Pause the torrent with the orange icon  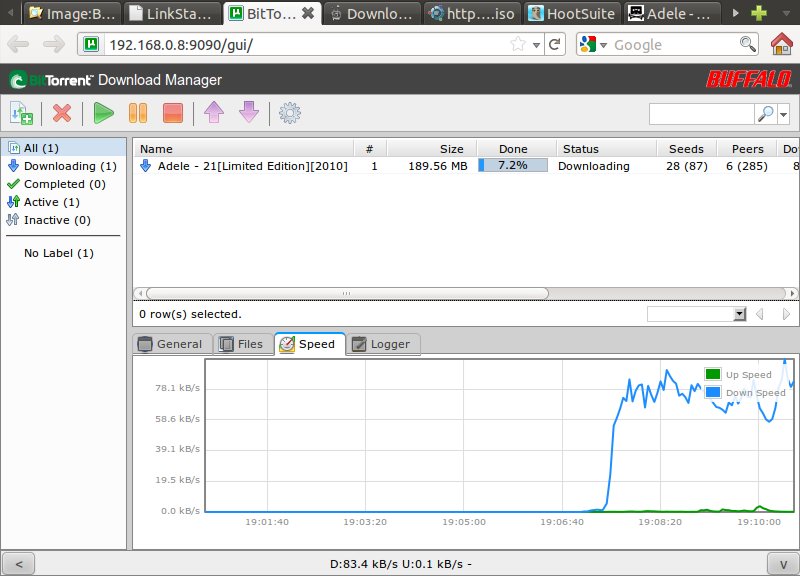click(138, 113)
